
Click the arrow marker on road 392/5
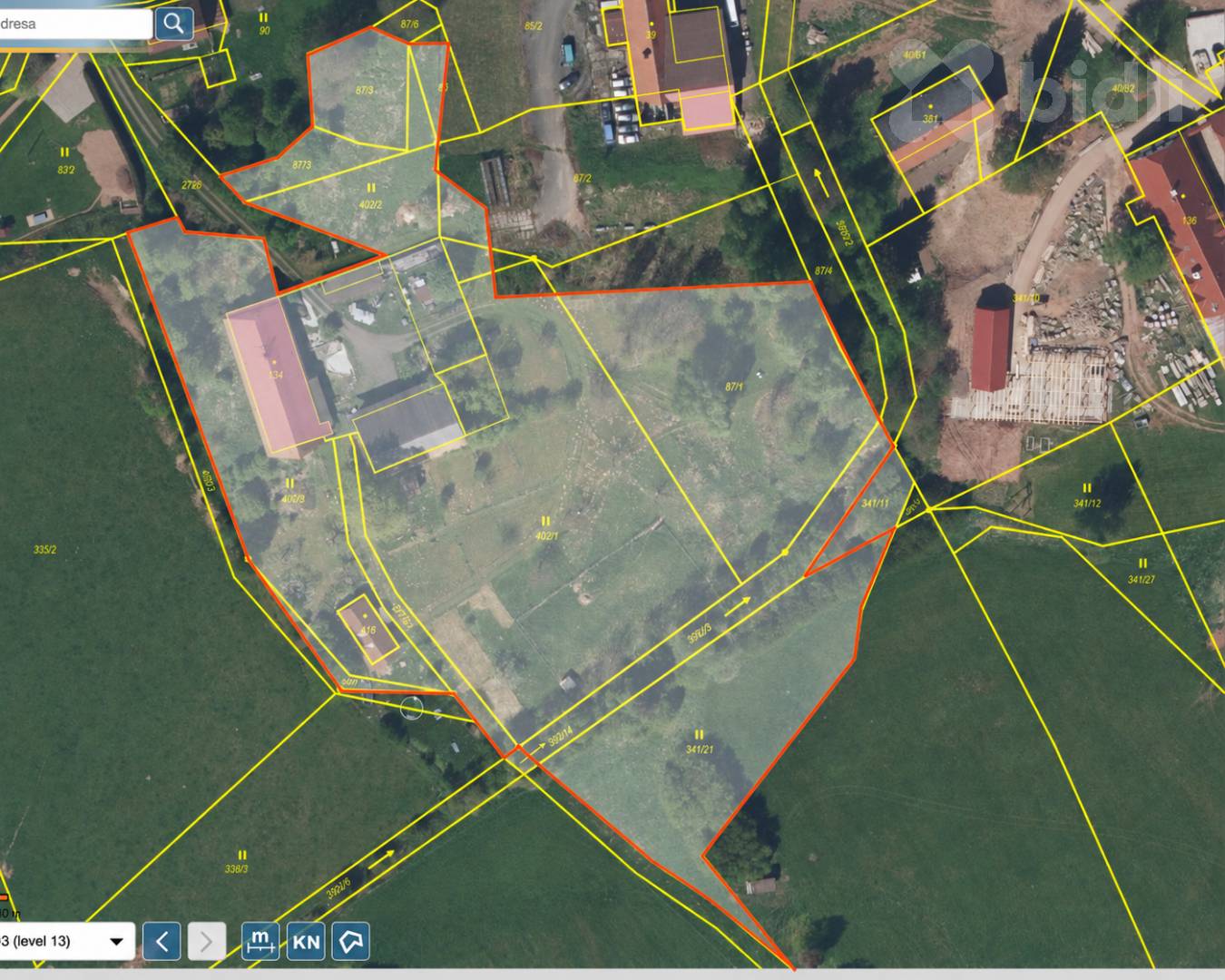(x=738, y=605)
